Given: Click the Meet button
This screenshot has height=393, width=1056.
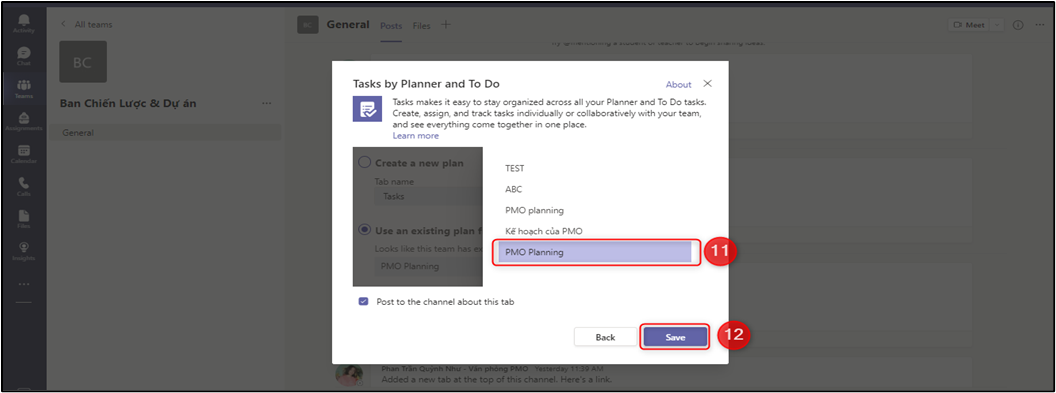Looking at the screenshot, I should pos(969,25).
